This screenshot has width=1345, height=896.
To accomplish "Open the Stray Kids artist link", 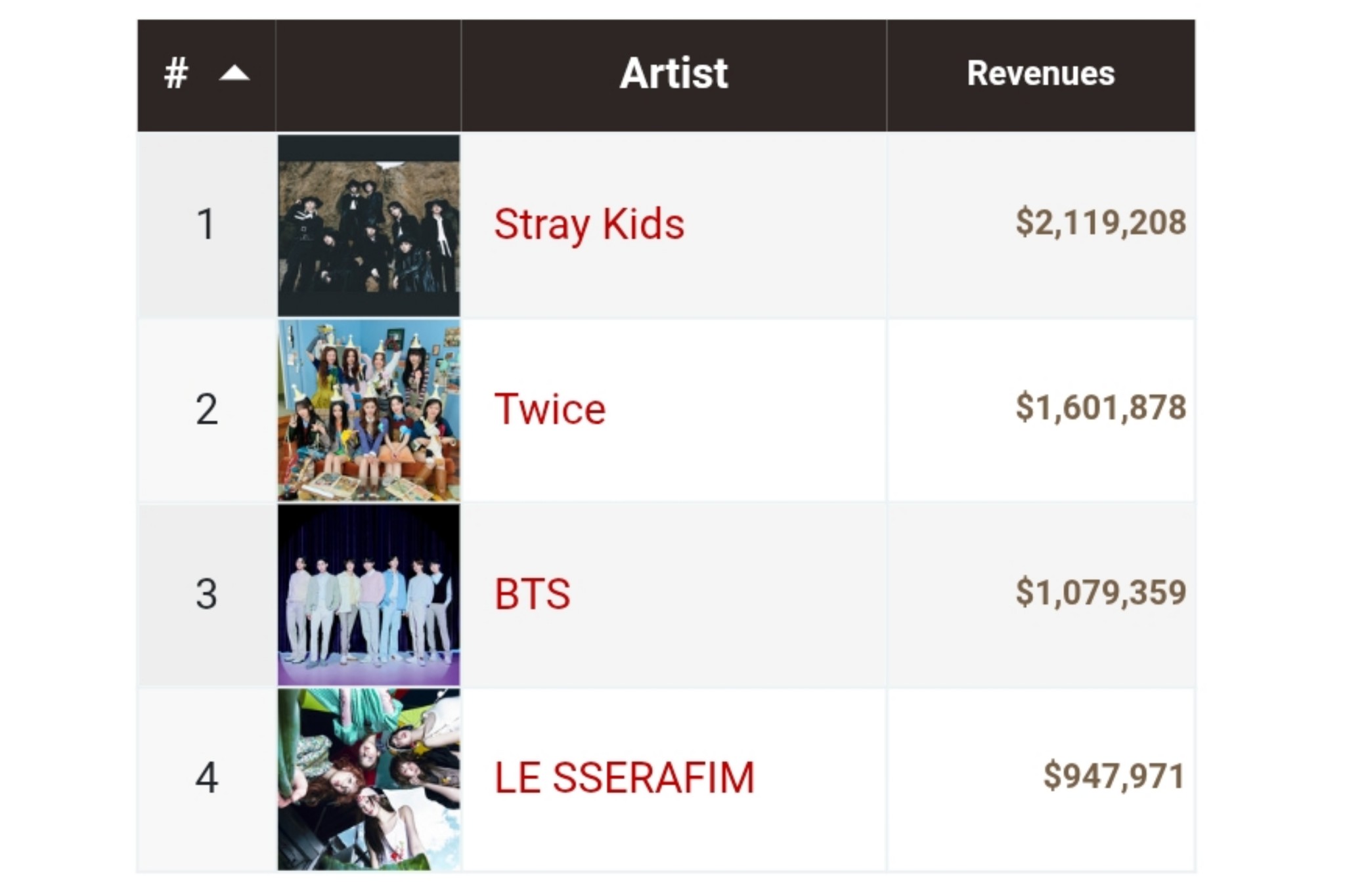I will tap(588, 224).
